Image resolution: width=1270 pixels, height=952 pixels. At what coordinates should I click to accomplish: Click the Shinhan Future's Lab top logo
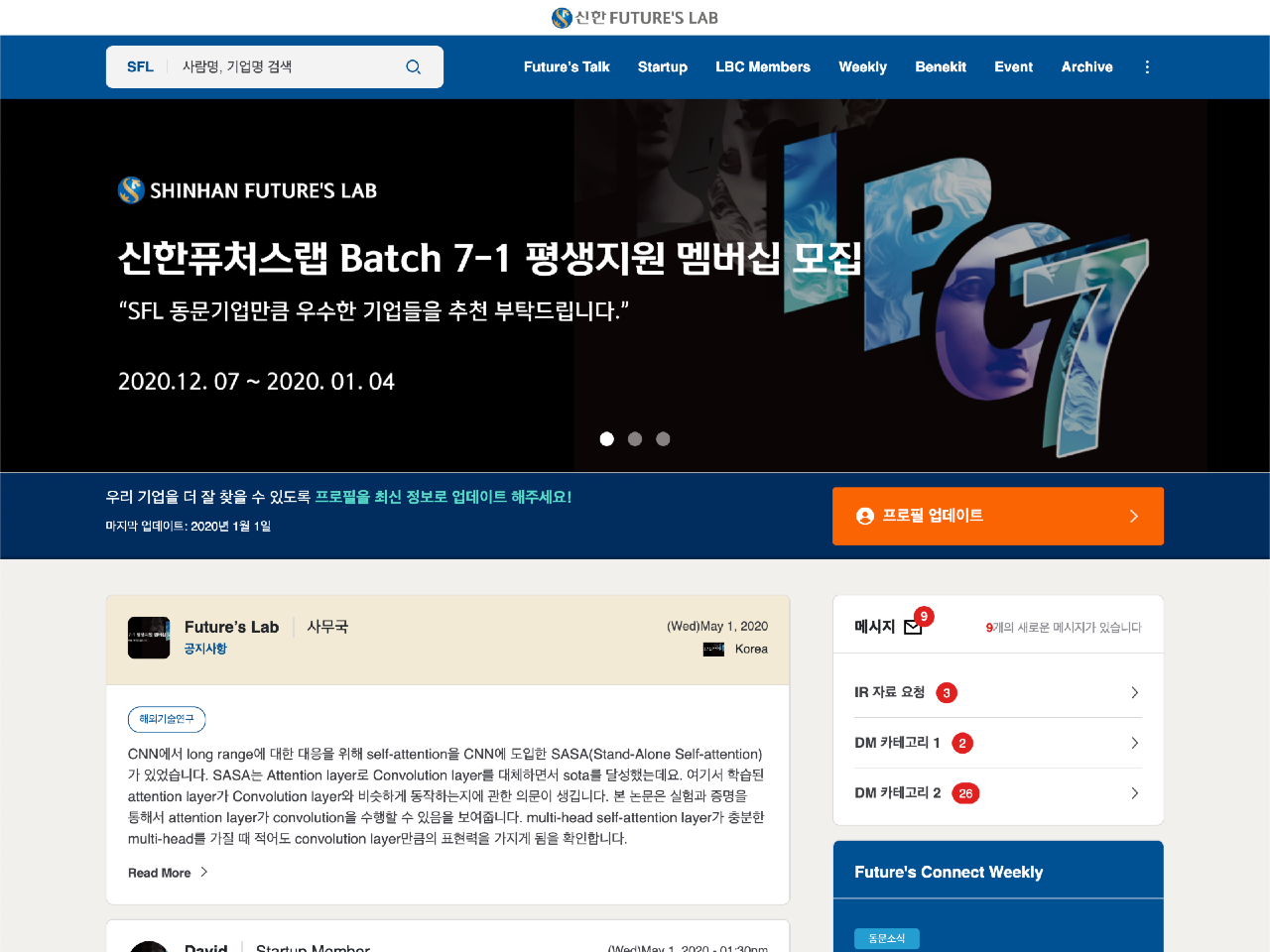[635, 18]
